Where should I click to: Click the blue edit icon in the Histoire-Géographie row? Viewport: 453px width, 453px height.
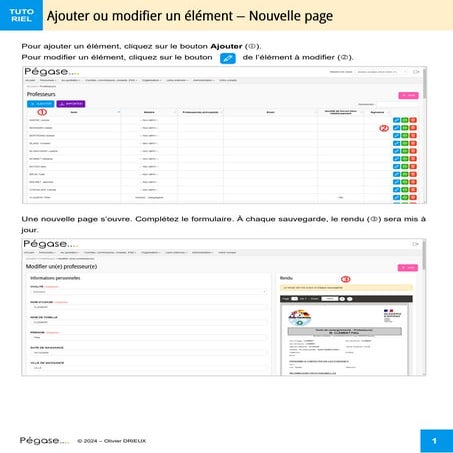[x=396, y=197]
